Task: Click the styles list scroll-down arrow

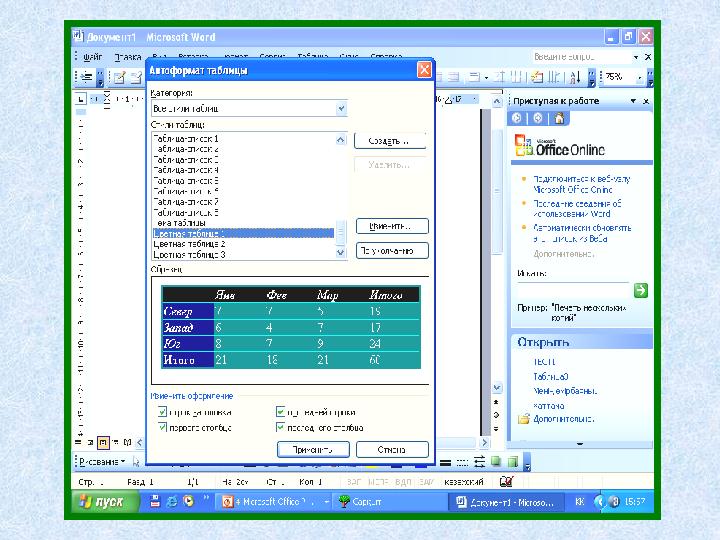Action: (341, 252)
